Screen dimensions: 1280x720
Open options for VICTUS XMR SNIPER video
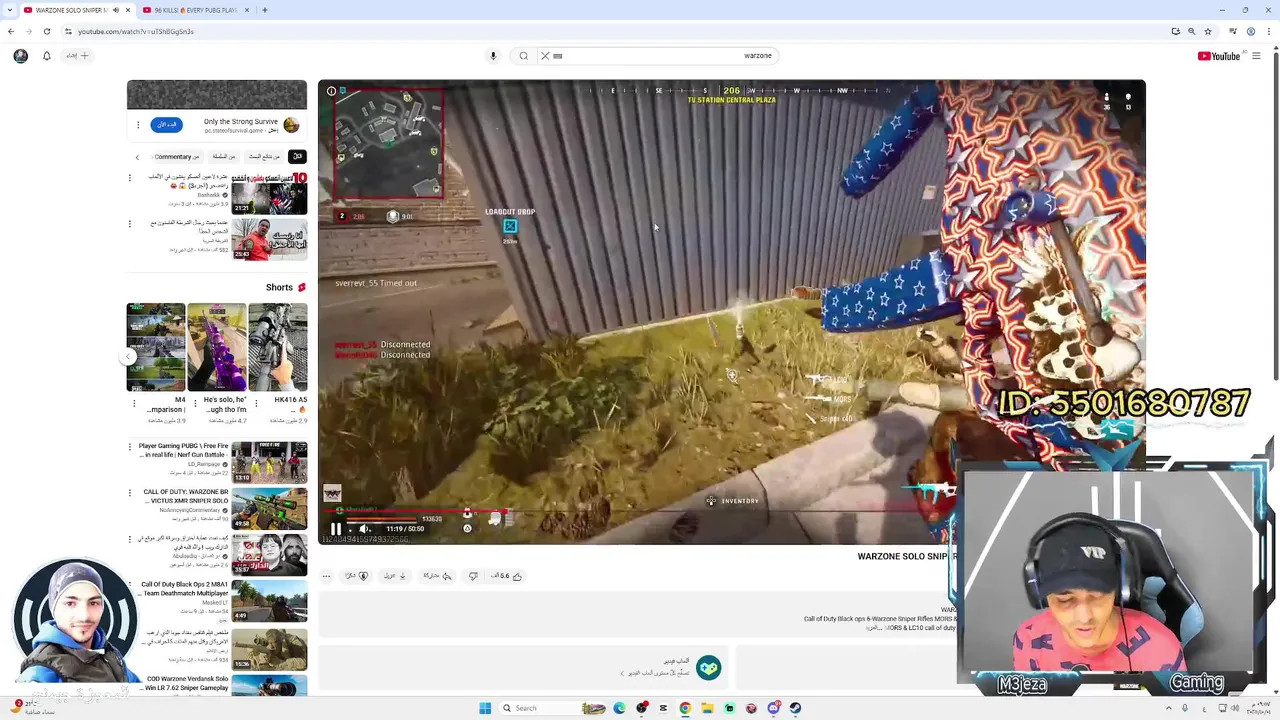click(129, 493)
